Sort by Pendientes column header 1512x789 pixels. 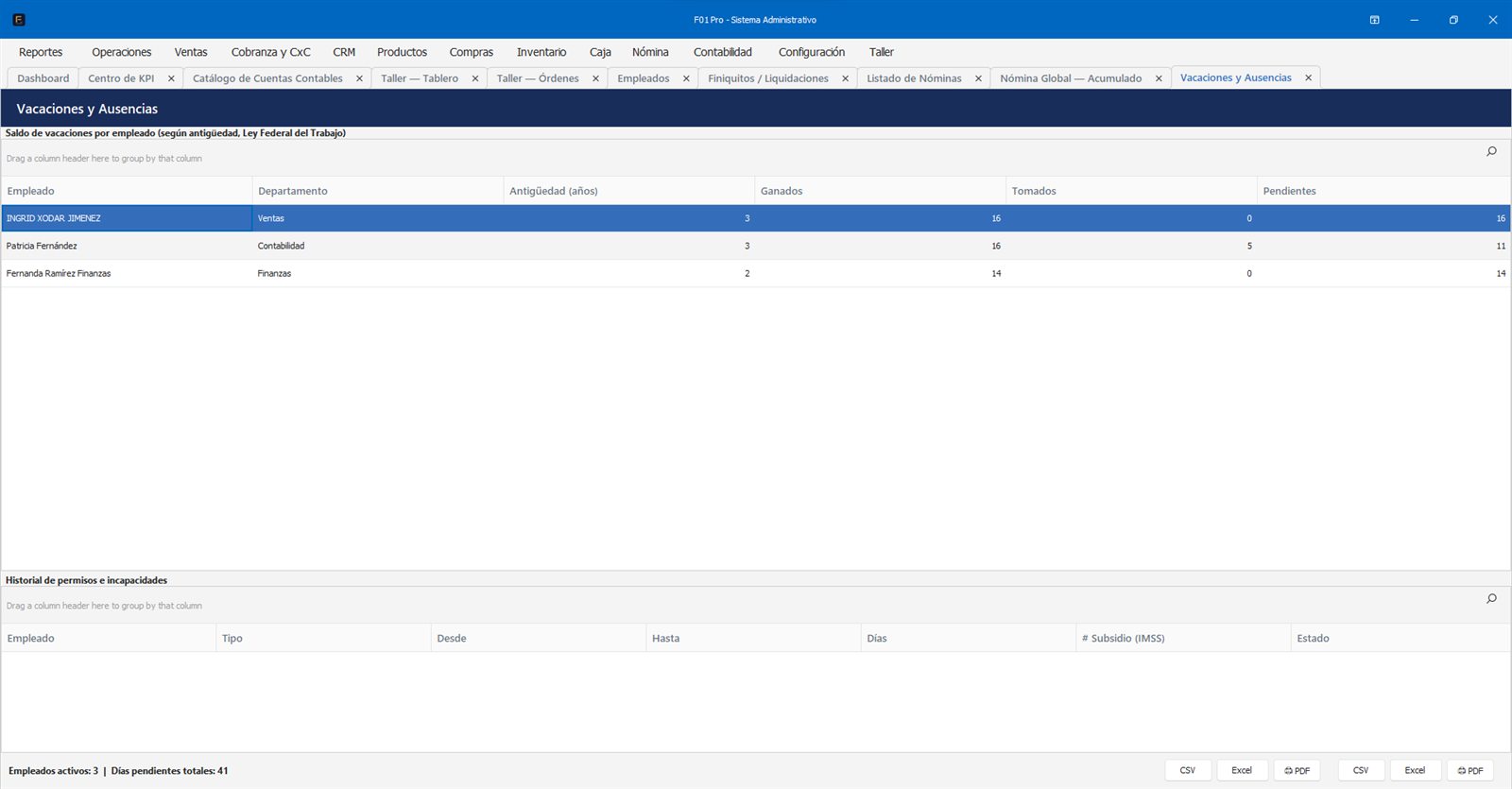coord(1383,191)
